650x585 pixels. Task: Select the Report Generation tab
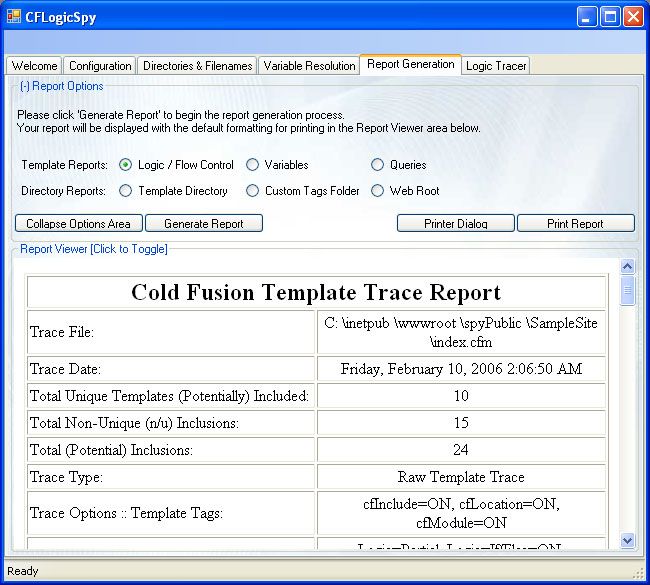coord(410,64)
